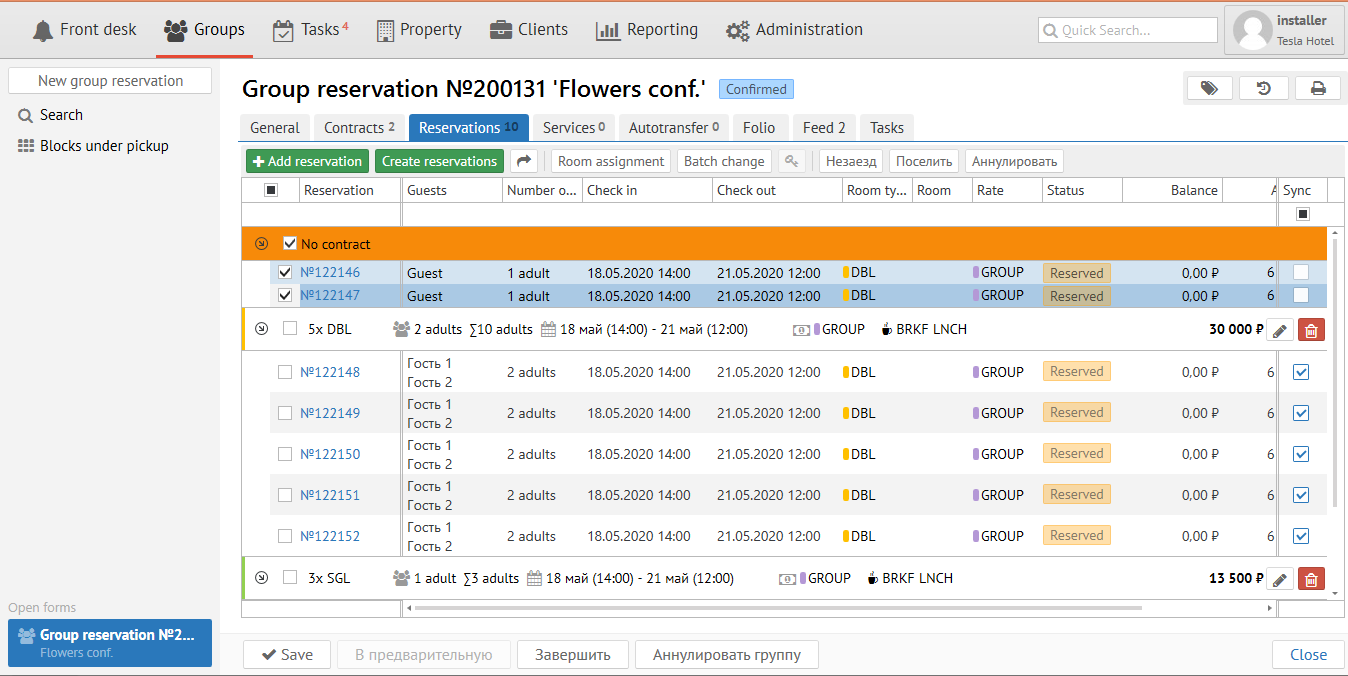This screenshot has height=676, width=1348.
Task: Click the share arrow toolbar icon
Action: [x=524, y=161]
